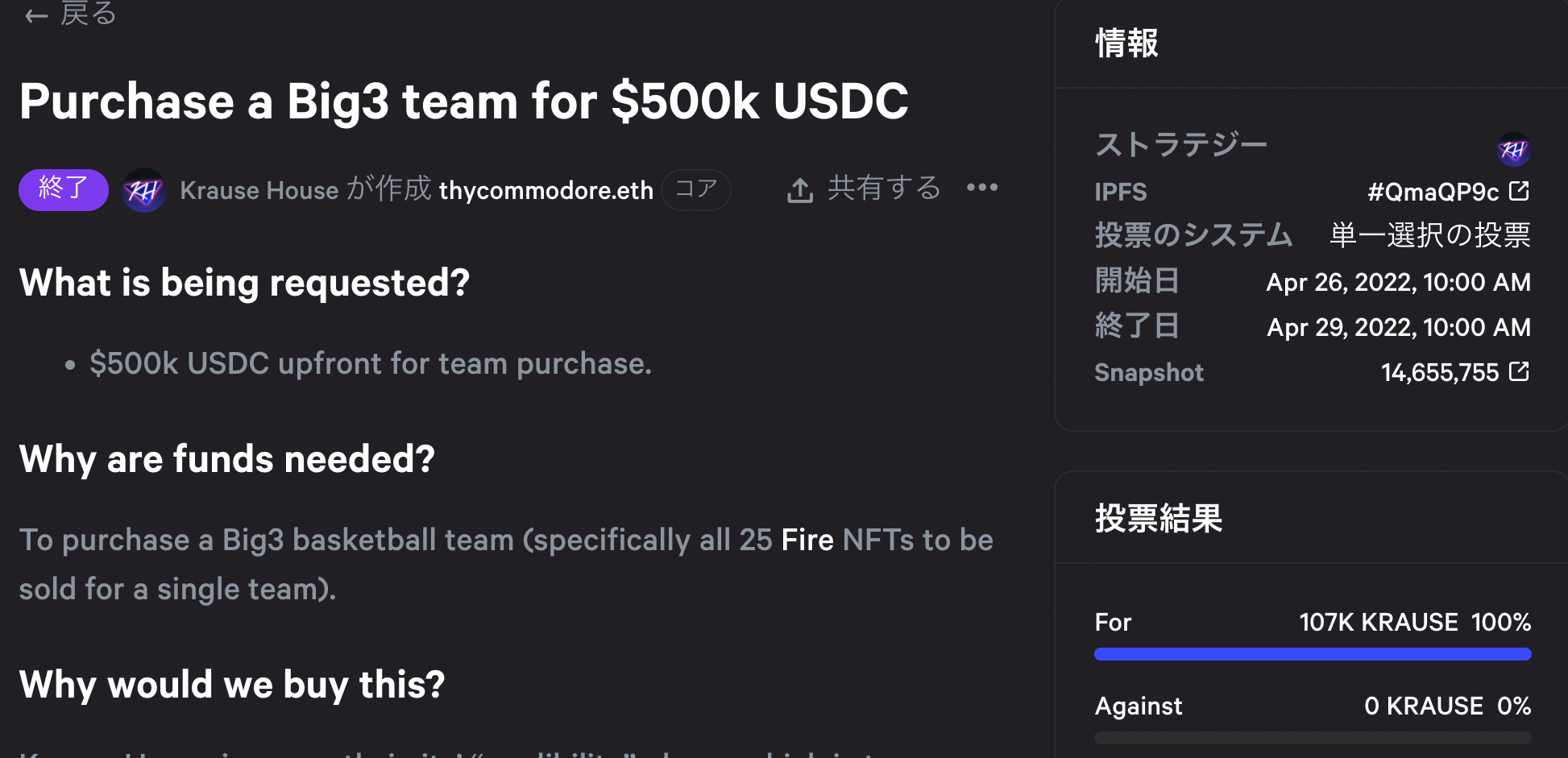Open thycommodore.eth author profile
Screen dimensions: 1568x758
click(x=546, y=190)
